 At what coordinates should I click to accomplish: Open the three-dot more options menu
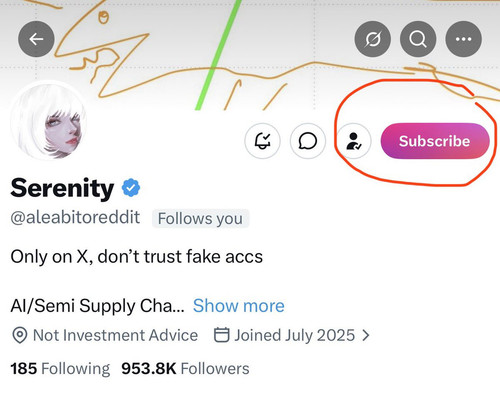[463, 39]
